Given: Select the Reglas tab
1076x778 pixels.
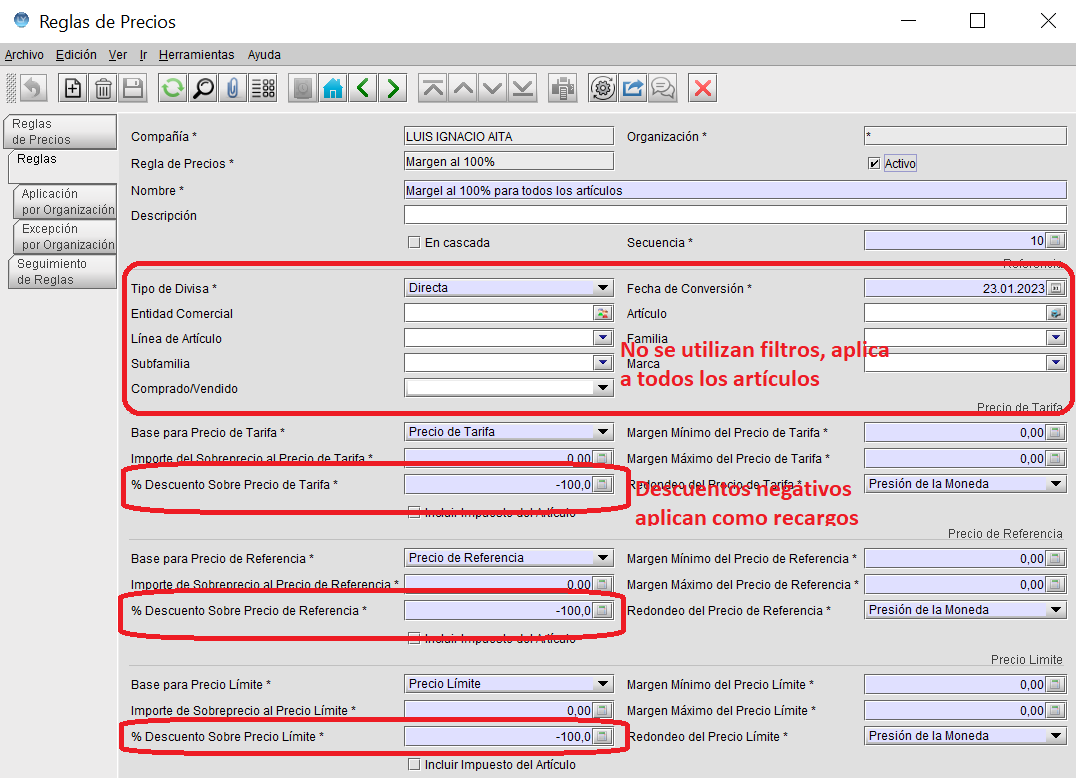Looking at the screenshot, I should point(62,166).
